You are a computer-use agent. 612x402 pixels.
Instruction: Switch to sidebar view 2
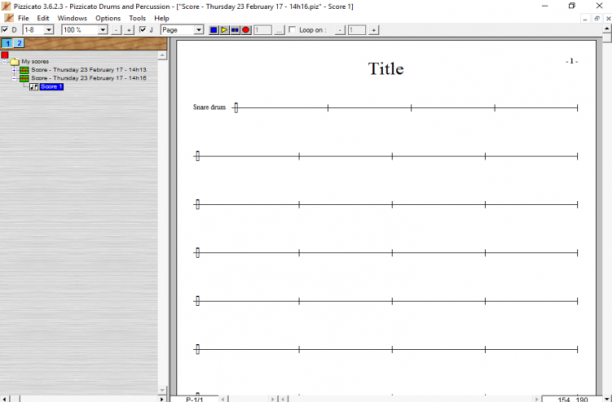click(19, 43)
